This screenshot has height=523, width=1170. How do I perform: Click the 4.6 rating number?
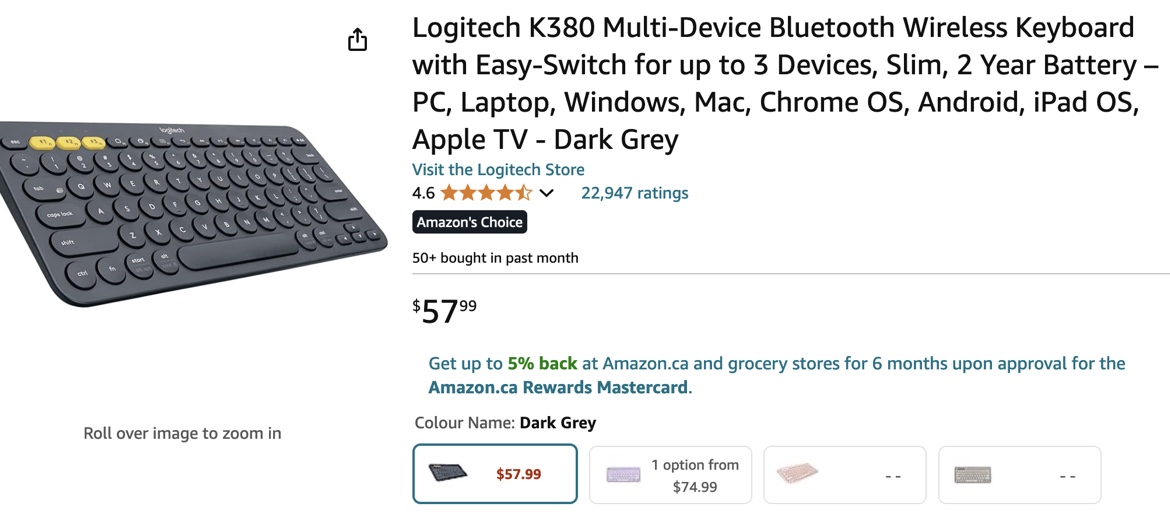point(423,193)
